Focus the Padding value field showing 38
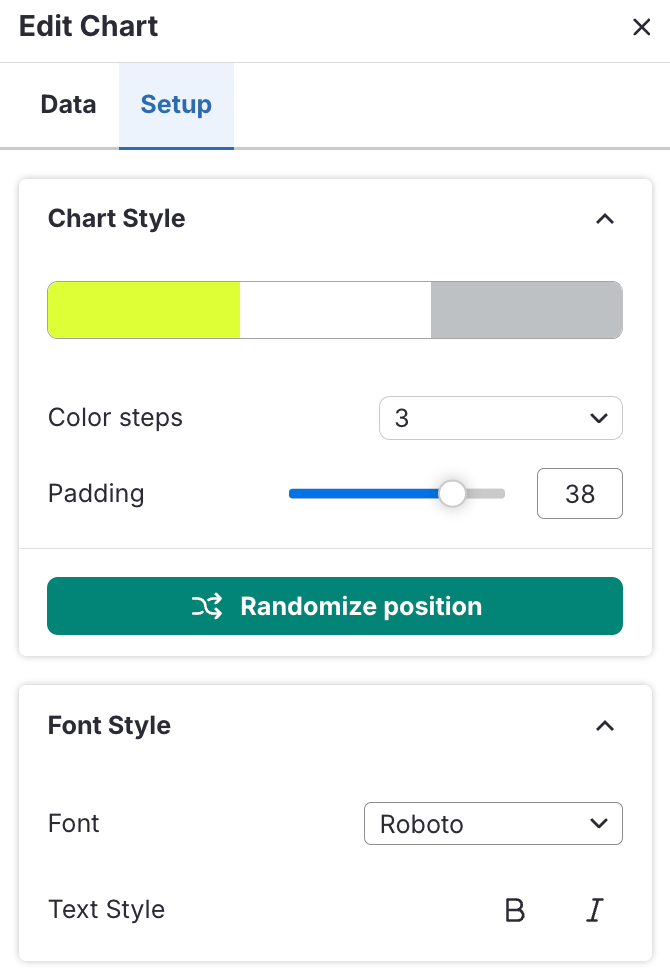 tap(579, 494)
